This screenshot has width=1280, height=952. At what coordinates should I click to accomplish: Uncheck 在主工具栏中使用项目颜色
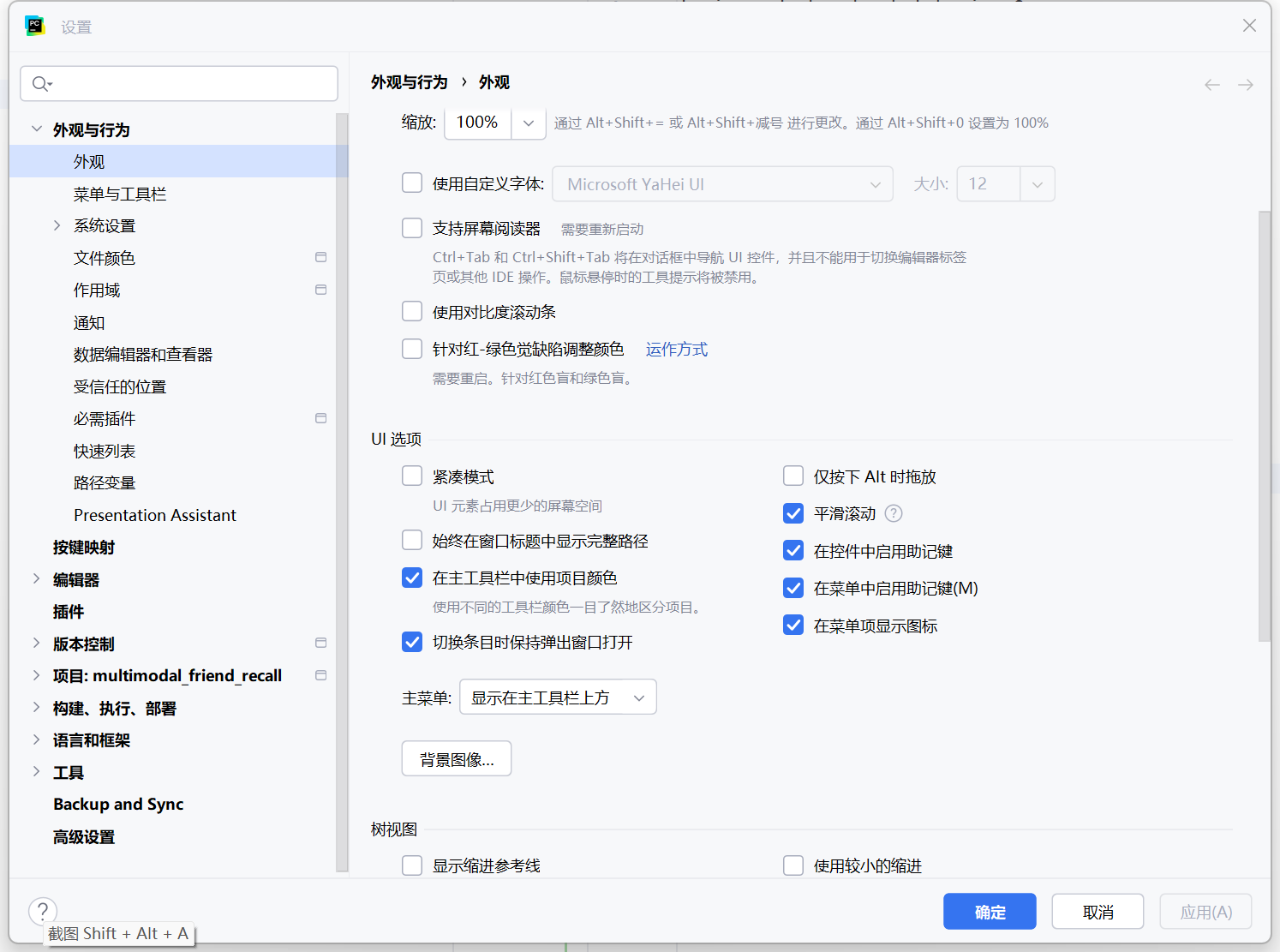pyautogui.click(x=412, y=578)
